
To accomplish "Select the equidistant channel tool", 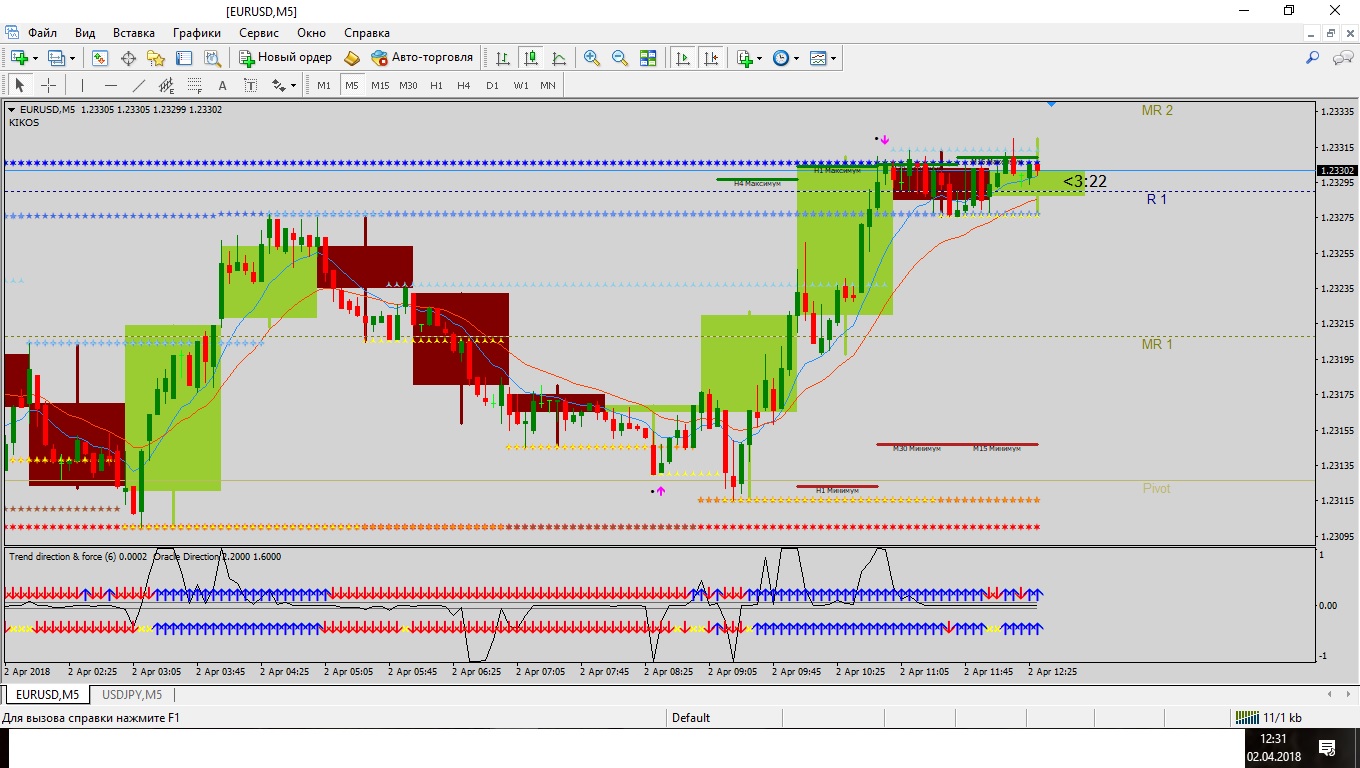I will pos(167,85).
